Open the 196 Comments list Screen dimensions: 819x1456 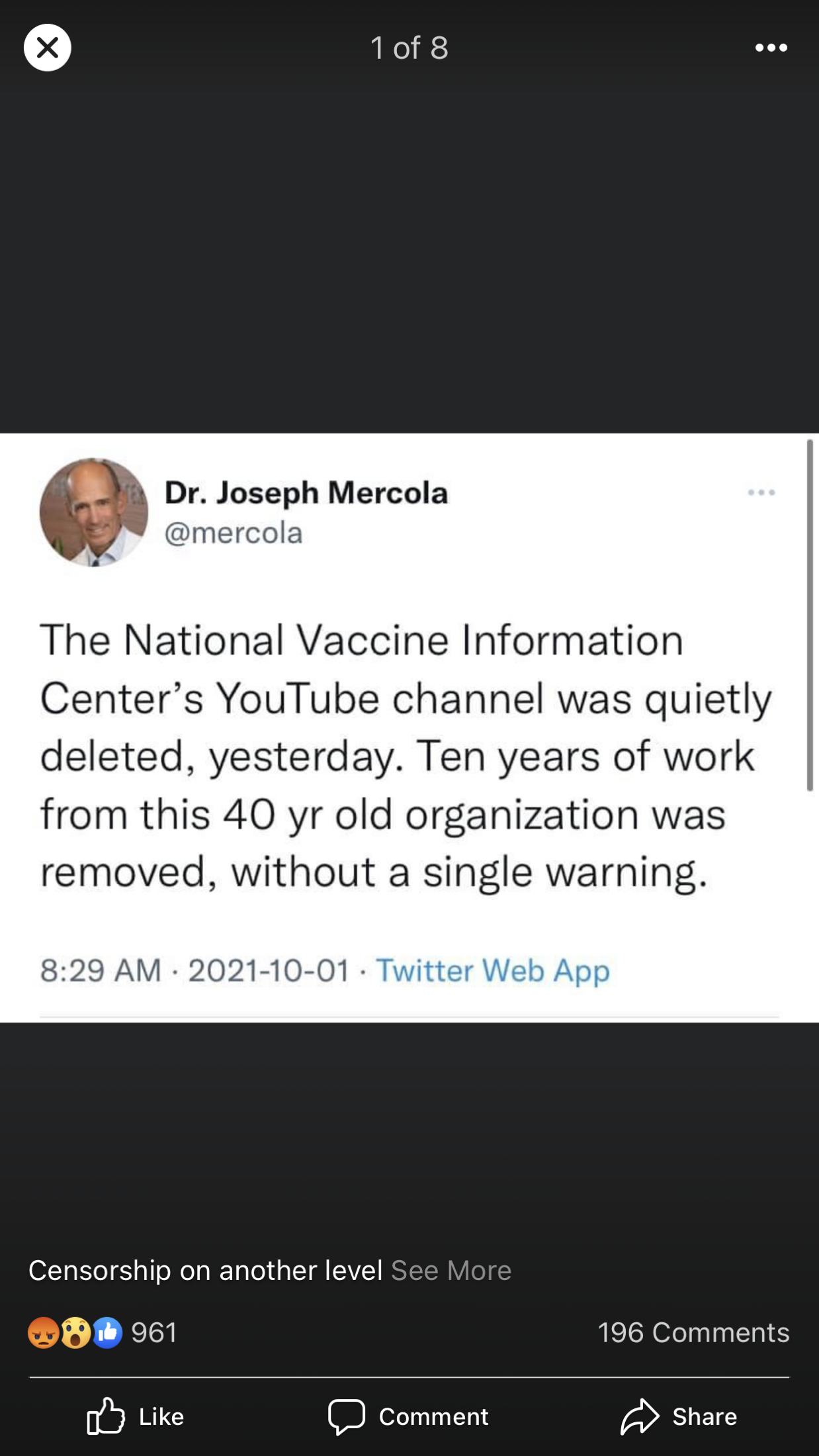point(693,1333)
